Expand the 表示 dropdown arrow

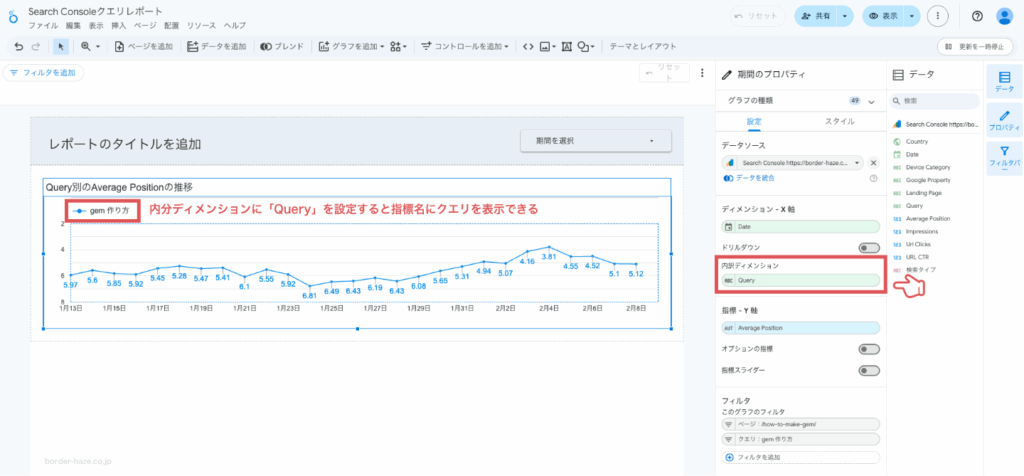click(912, 16)
